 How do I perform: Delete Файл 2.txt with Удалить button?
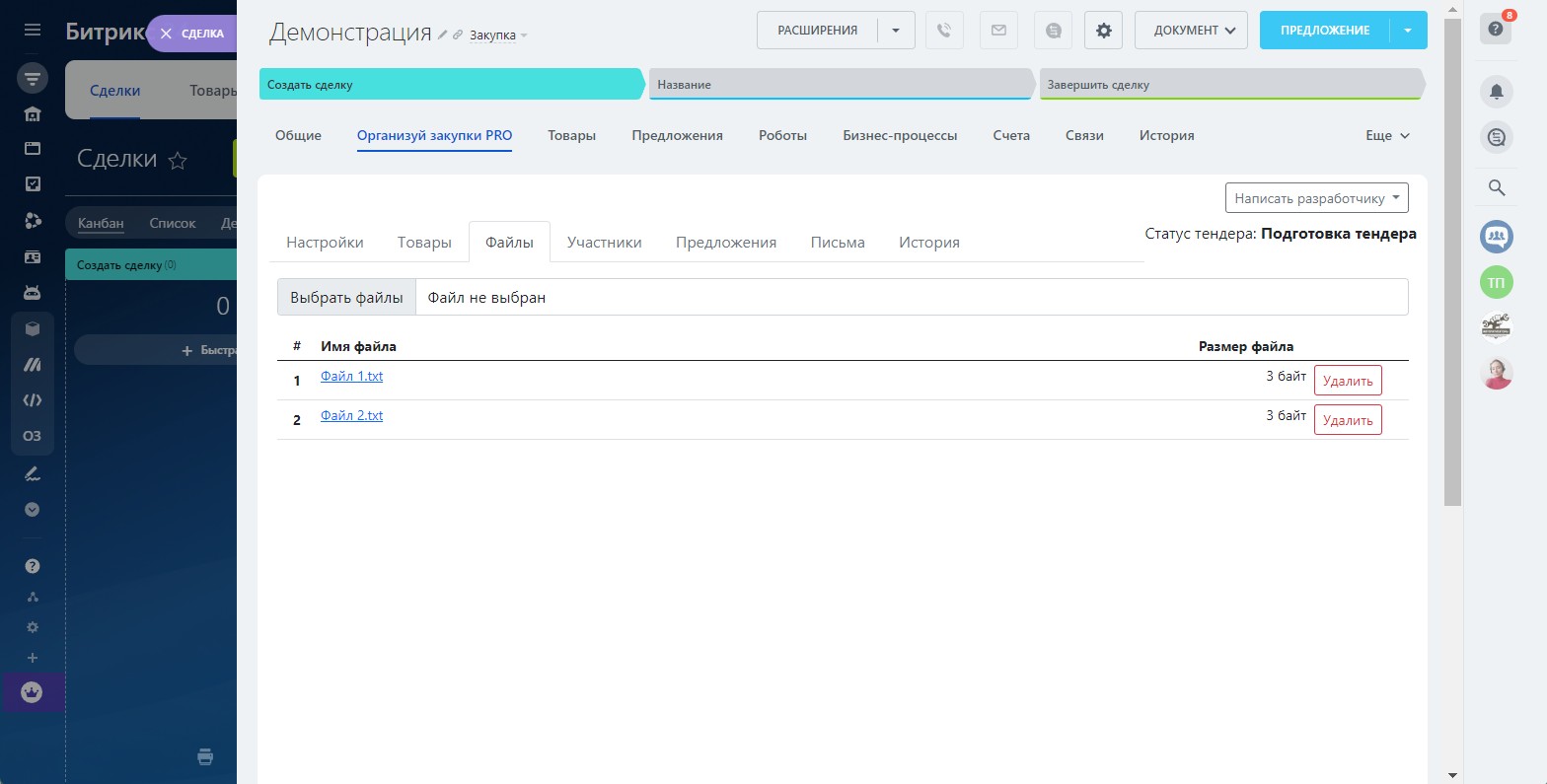point(1347,420)
